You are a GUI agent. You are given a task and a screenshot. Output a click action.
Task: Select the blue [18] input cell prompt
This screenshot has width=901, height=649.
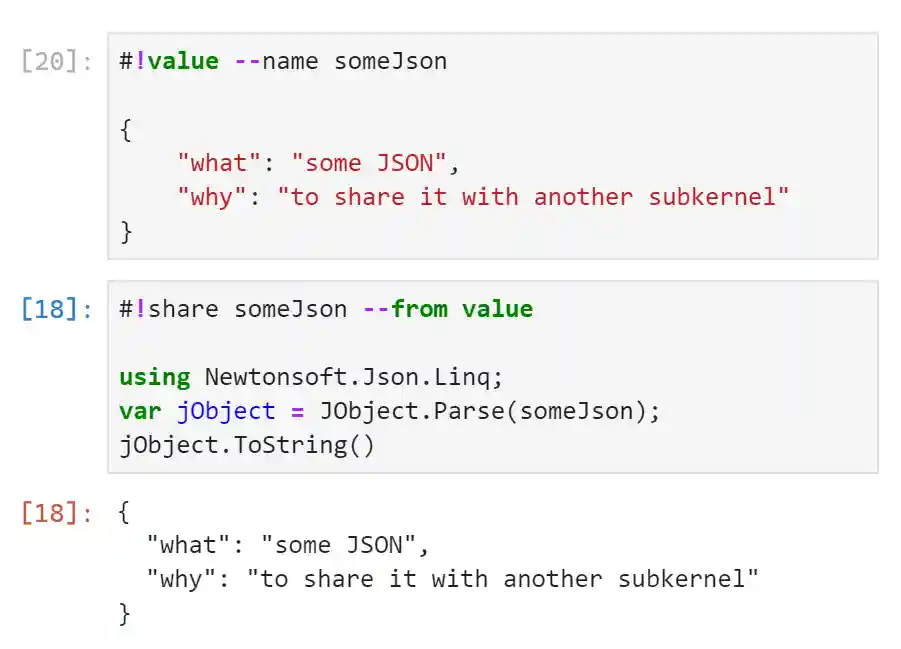pos(57,309)
